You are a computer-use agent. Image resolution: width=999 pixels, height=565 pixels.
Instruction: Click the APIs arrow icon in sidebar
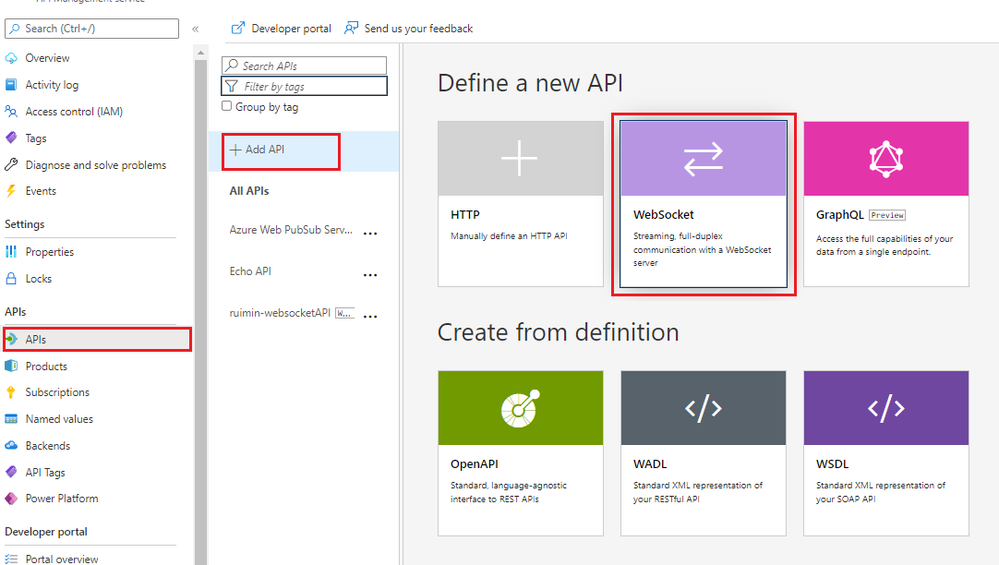coord(11,340)
